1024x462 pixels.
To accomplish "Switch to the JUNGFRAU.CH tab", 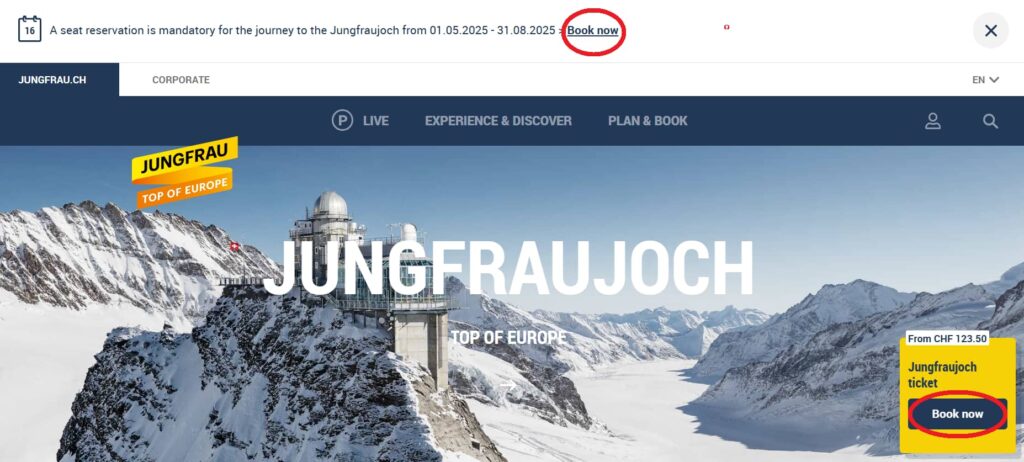I will click(52, 80).
